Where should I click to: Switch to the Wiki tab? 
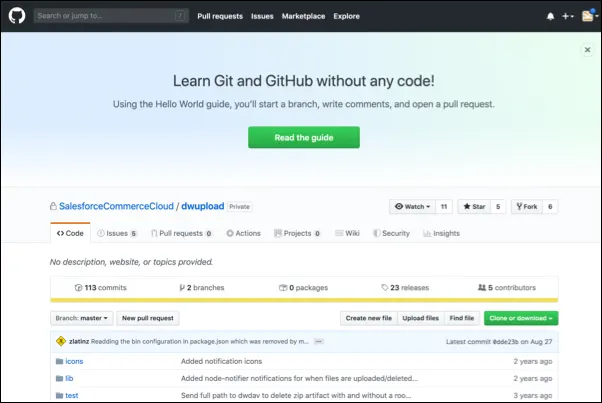(x=347, y=233)
